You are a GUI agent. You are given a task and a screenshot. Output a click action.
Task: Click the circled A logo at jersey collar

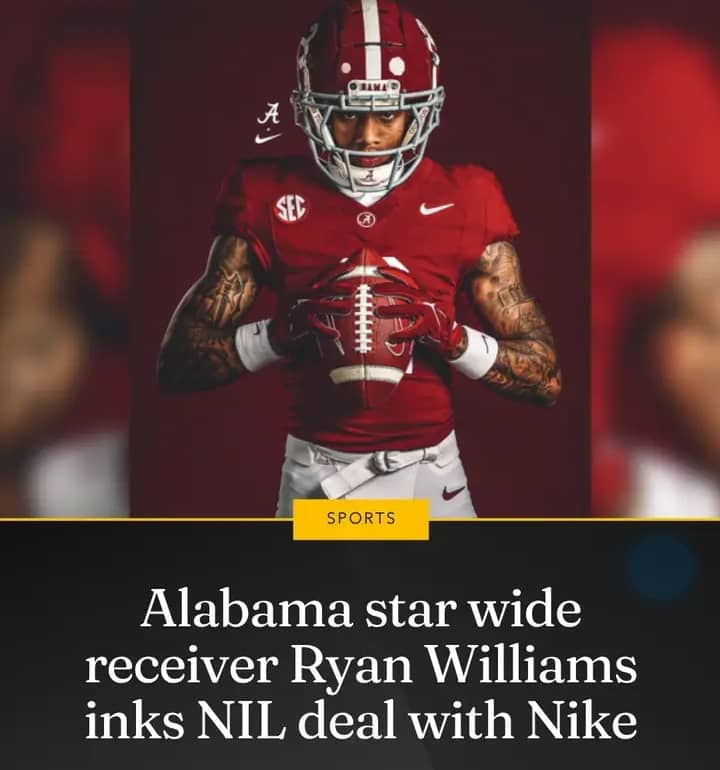366,220
